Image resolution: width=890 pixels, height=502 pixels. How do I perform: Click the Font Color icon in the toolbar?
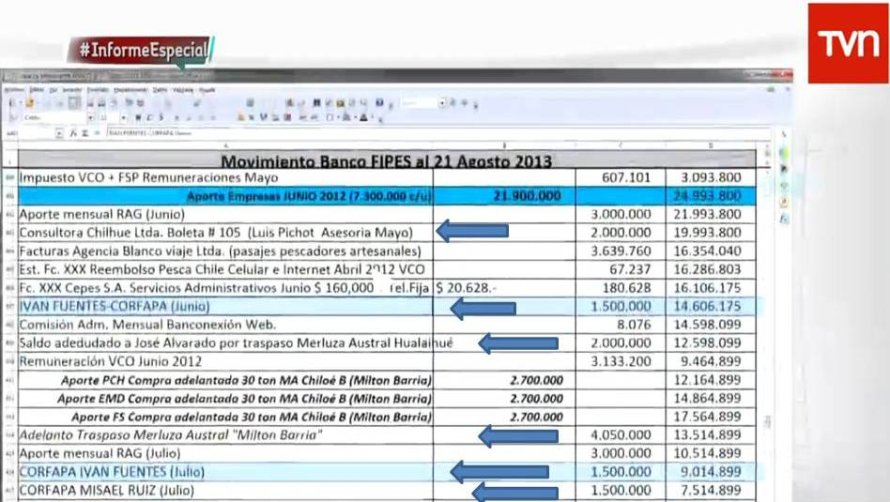(x=364, y=118)
